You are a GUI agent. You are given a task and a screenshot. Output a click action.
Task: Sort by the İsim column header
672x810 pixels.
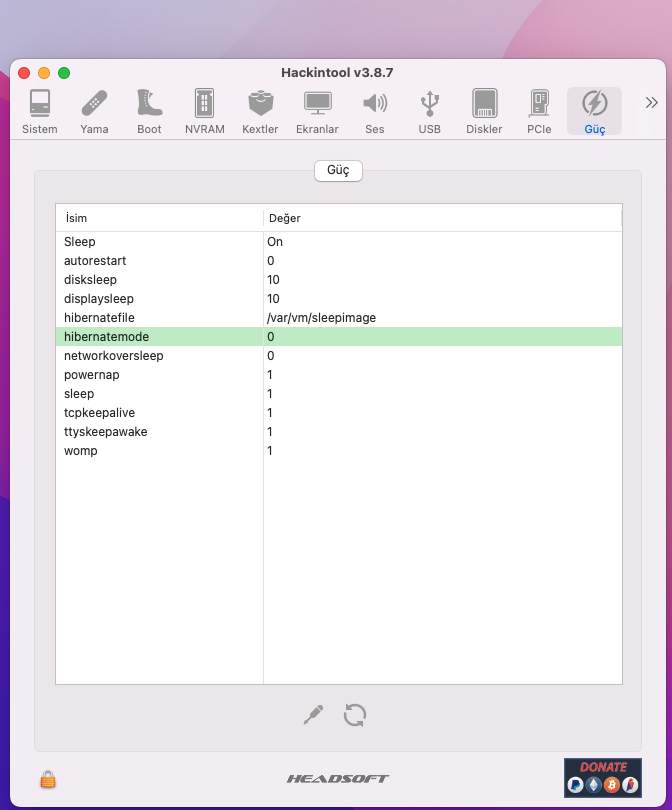point(160,218)
